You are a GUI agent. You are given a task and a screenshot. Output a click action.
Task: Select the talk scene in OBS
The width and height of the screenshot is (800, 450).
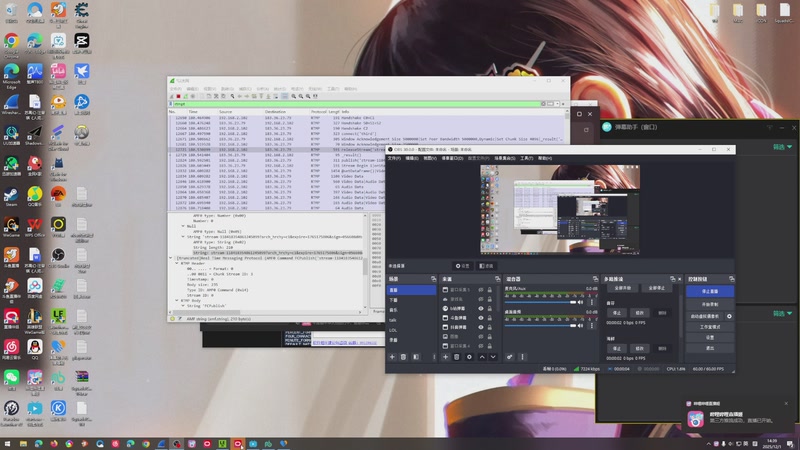(411, 320)
